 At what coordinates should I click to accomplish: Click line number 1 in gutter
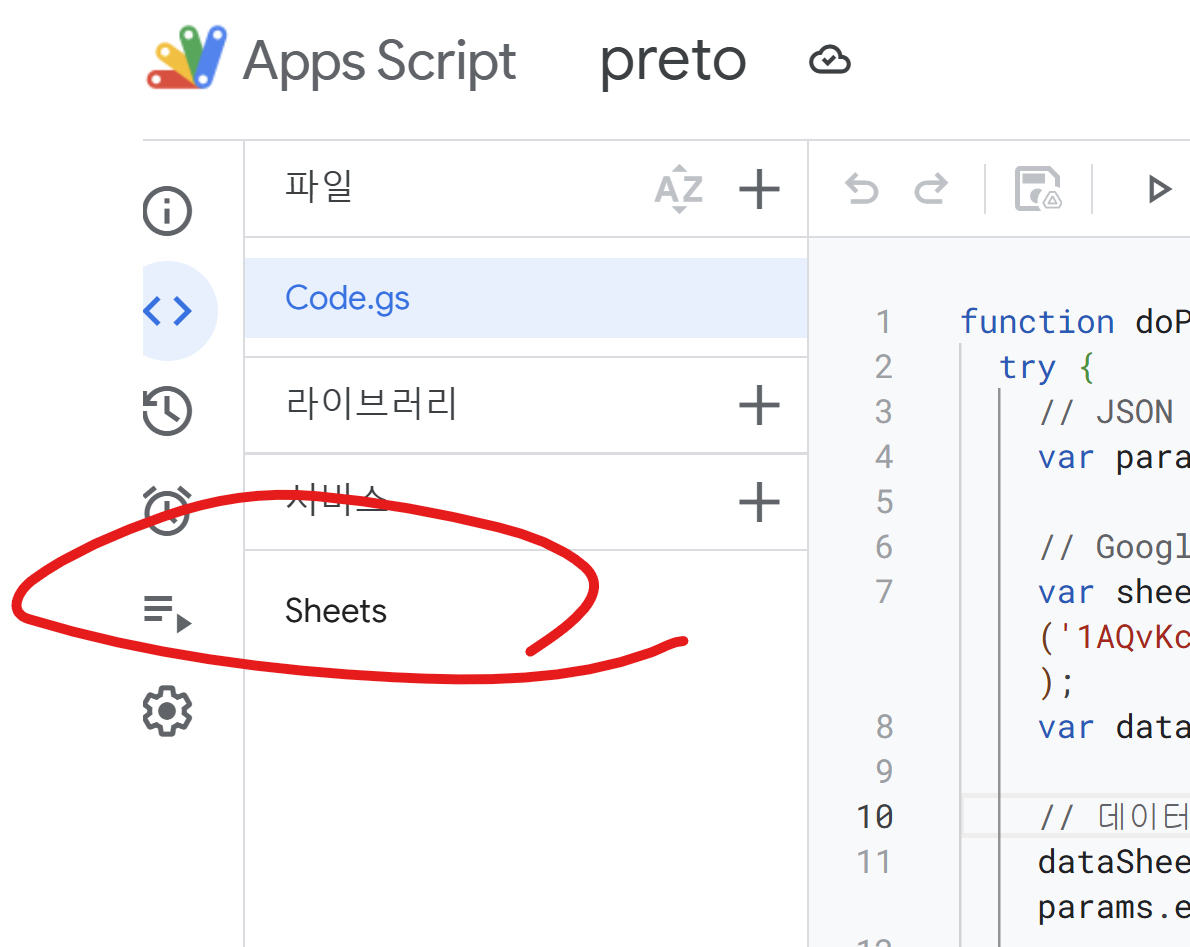pos(883,322)
